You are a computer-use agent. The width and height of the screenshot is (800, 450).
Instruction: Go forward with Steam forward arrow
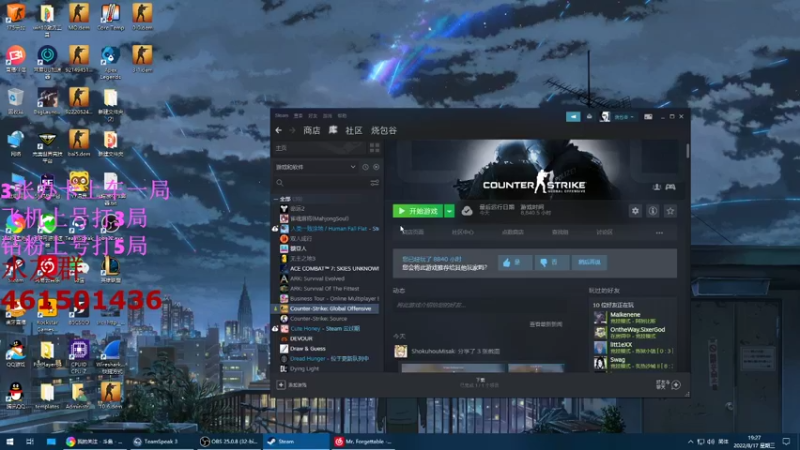292,131
